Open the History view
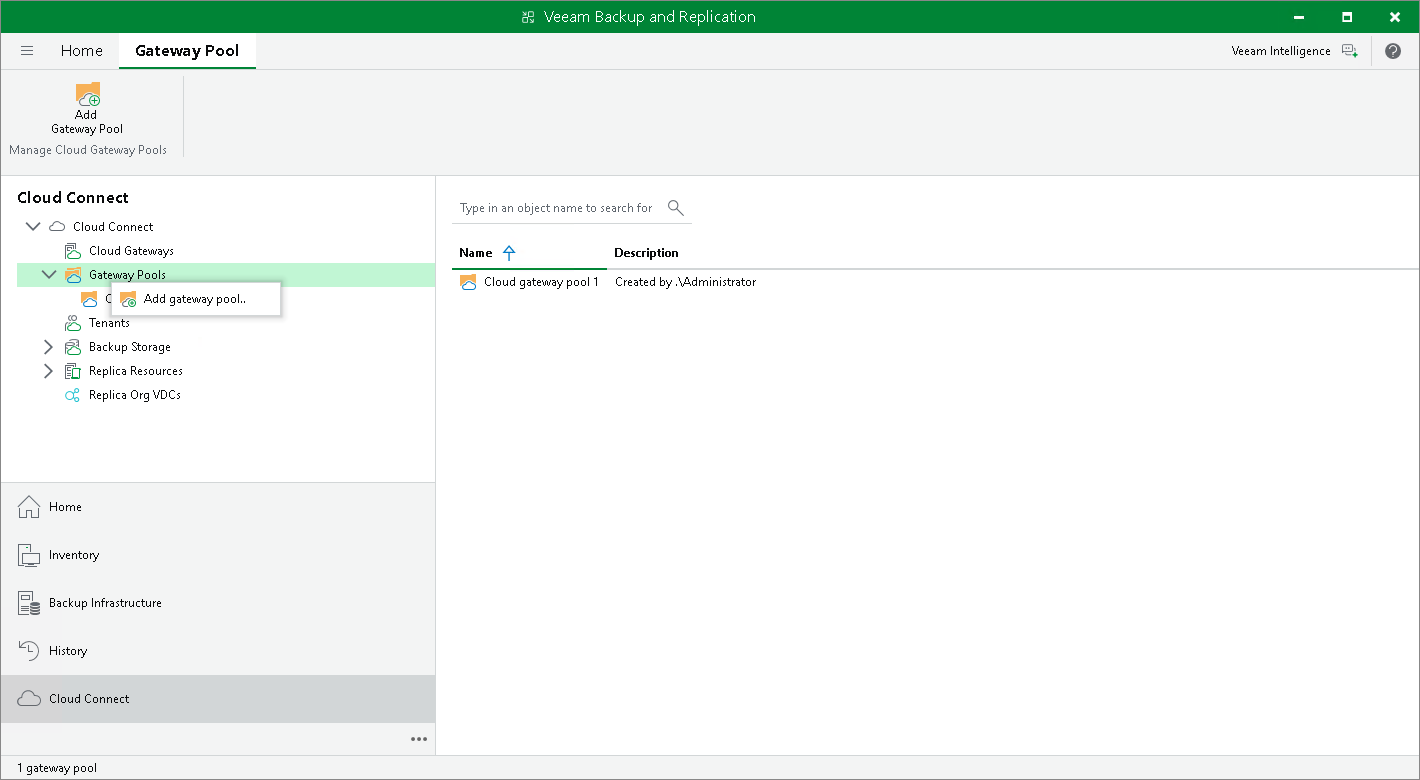The height and width of the screenshot is (780, 1420). tap(218, 651)
